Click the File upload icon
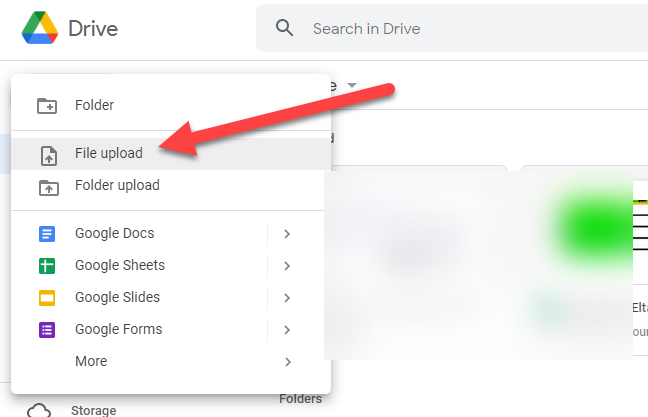Image resolution: width=648 pixels, height=417 pixels. 47,154
